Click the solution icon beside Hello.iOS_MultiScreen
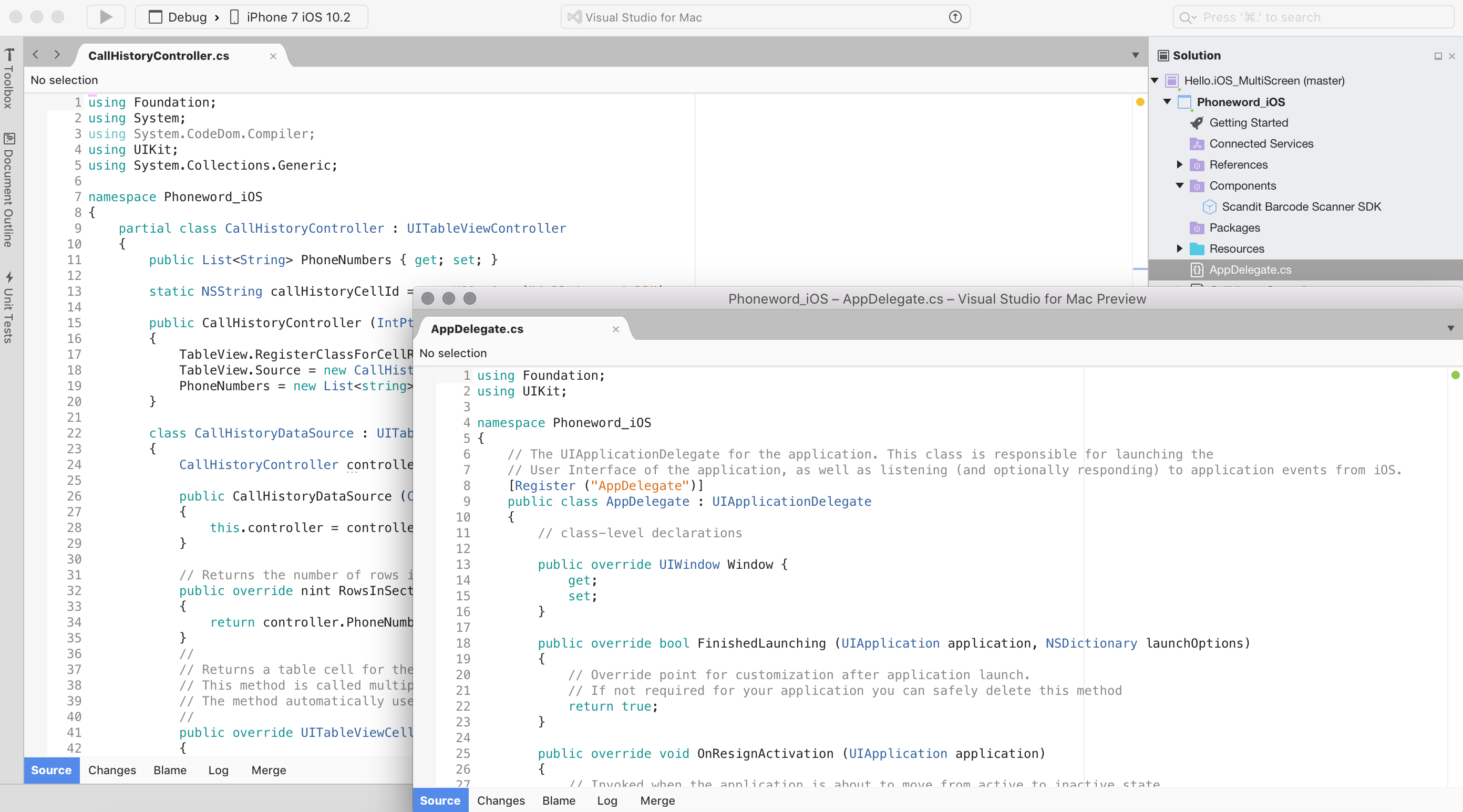Screen dimensions: 1463x812 (1172, 81)
